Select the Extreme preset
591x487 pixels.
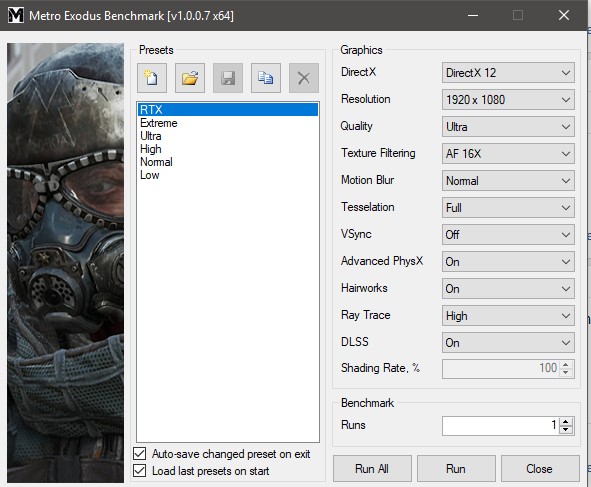coord(228,123)
